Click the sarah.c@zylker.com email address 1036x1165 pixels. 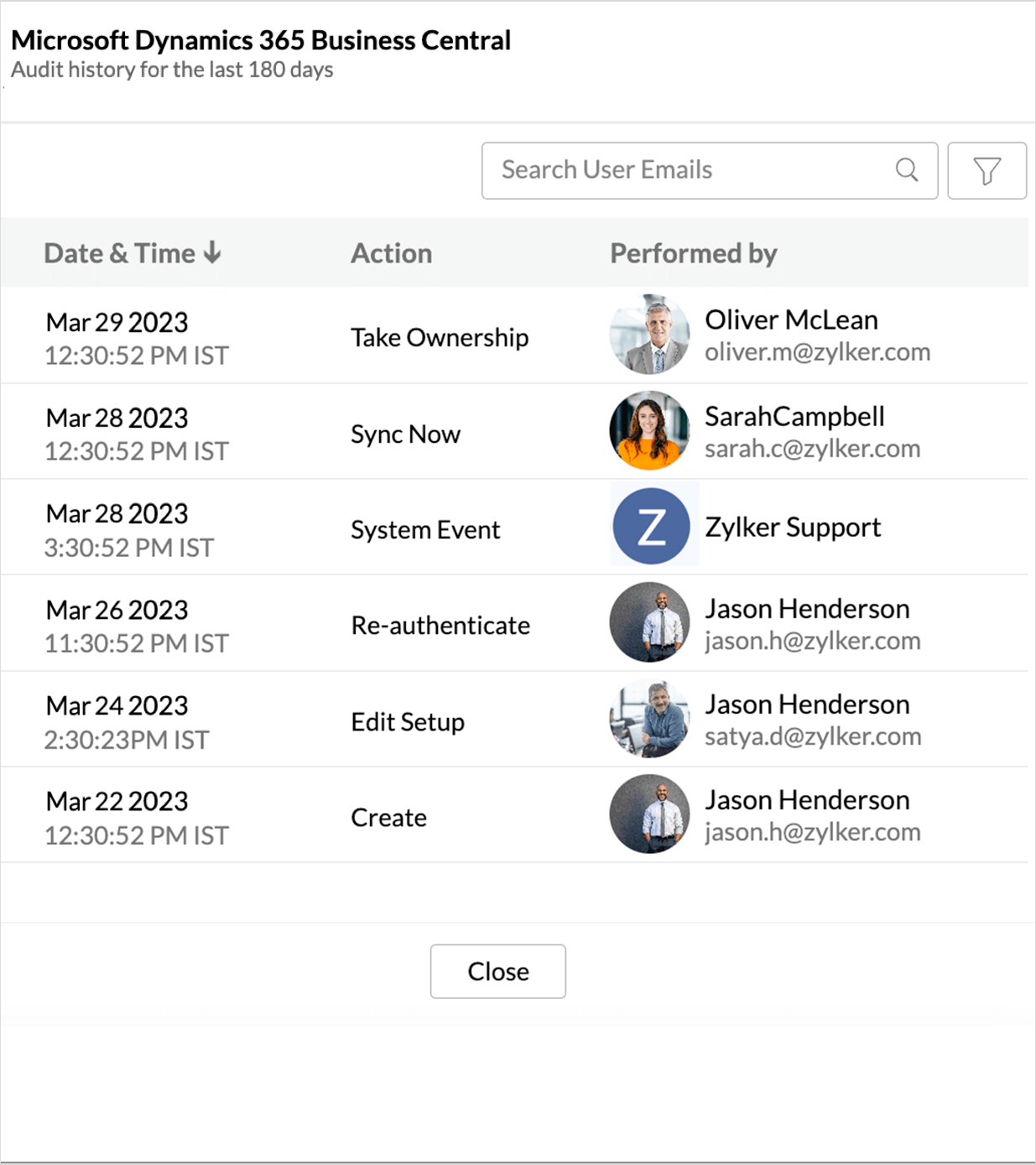[x=812, y=449]
